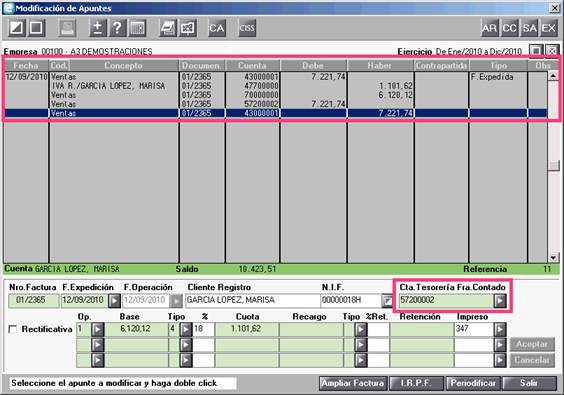
Task: Click the vertical scrollbar thumb of the entries list
Action: pos(553,166)
